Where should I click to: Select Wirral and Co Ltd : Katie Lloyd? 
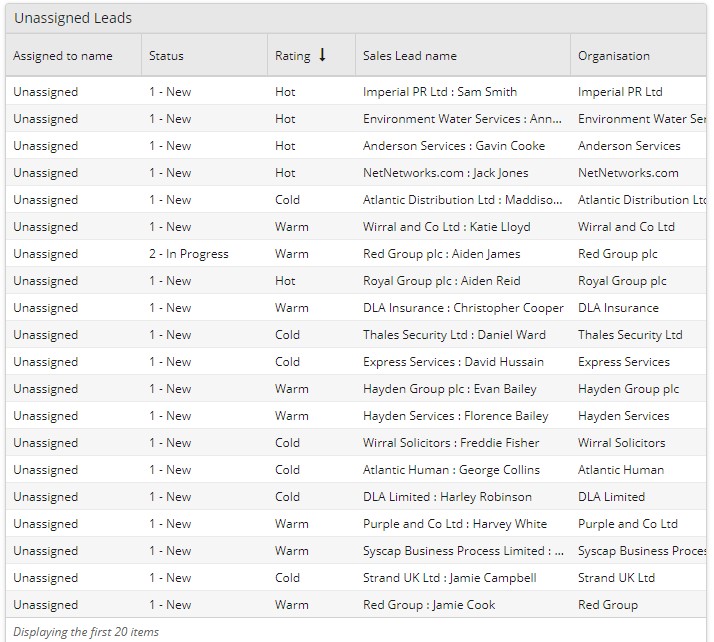447,227
